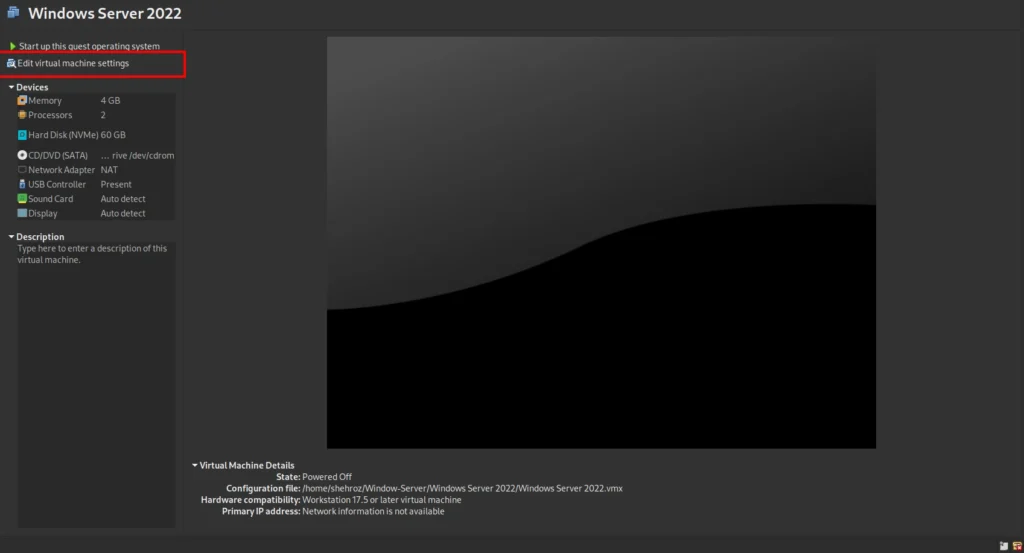Click the USB Controller icon
The height and width of the screenshot is (553, 1024).
22,184
